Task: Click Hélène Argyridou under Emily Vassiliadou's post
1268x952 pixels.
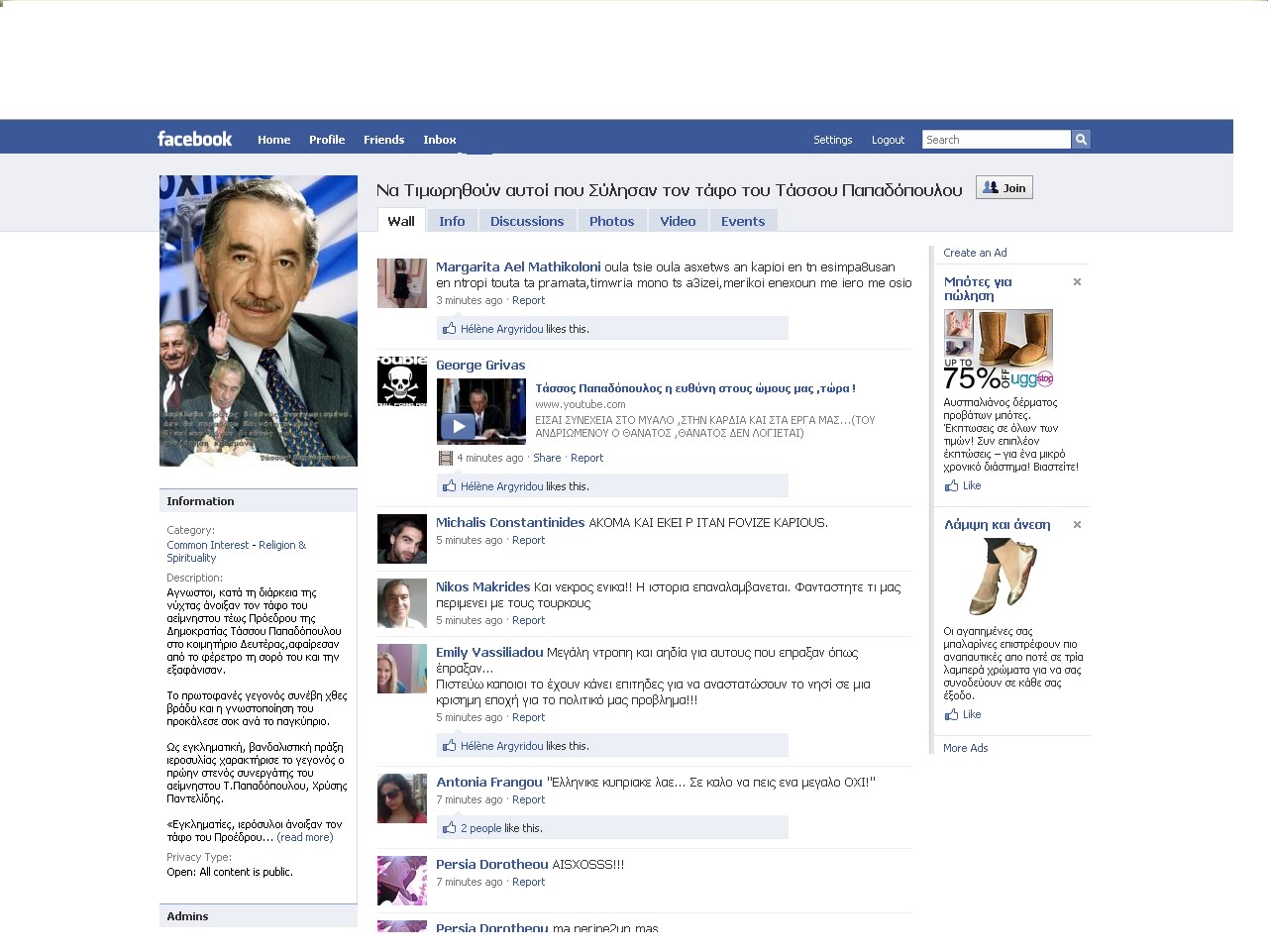Action: coord(502,746)
